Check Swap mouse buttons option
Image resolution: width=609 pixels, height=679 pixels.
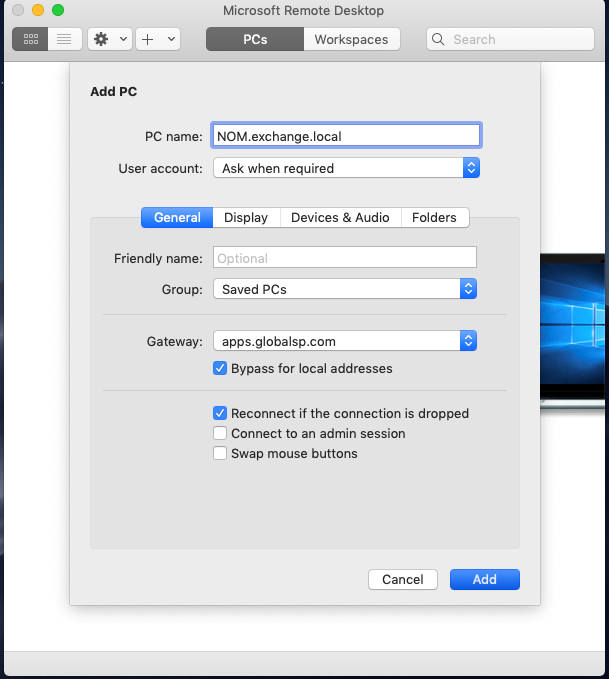(220, 453)
